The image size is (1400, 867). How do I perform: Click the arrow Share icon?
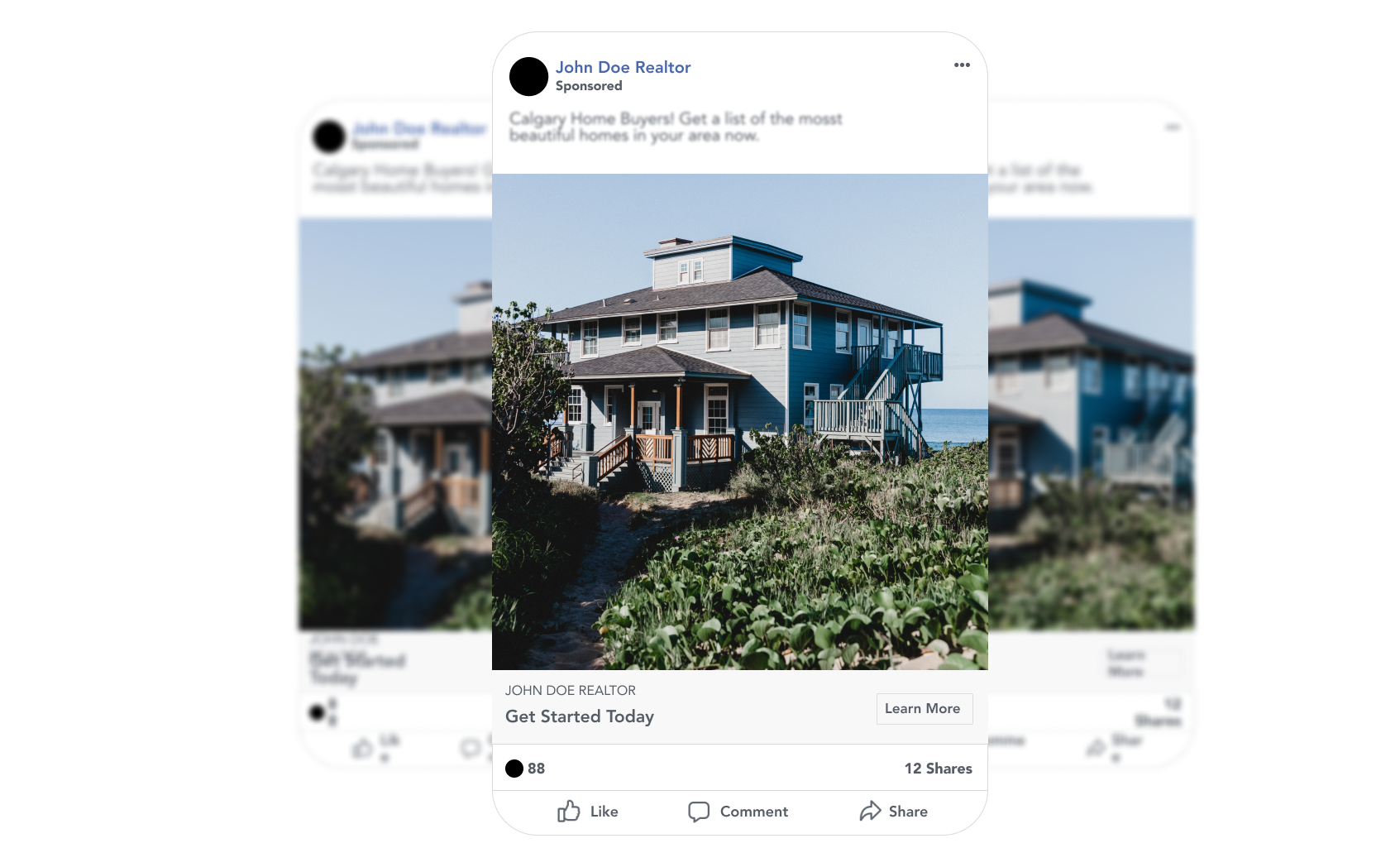(870, 811)
